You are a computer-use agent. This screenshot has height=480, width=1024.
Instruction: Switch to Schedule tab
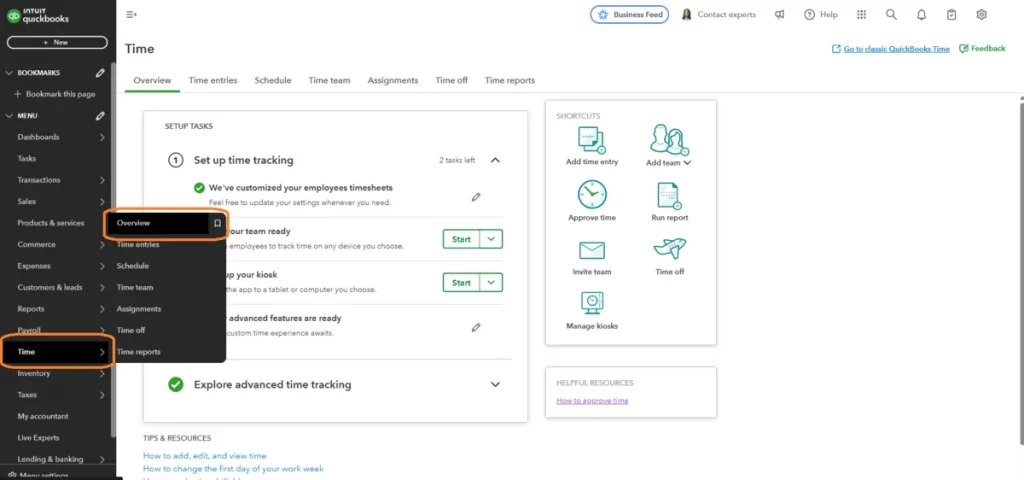[273, 80]
